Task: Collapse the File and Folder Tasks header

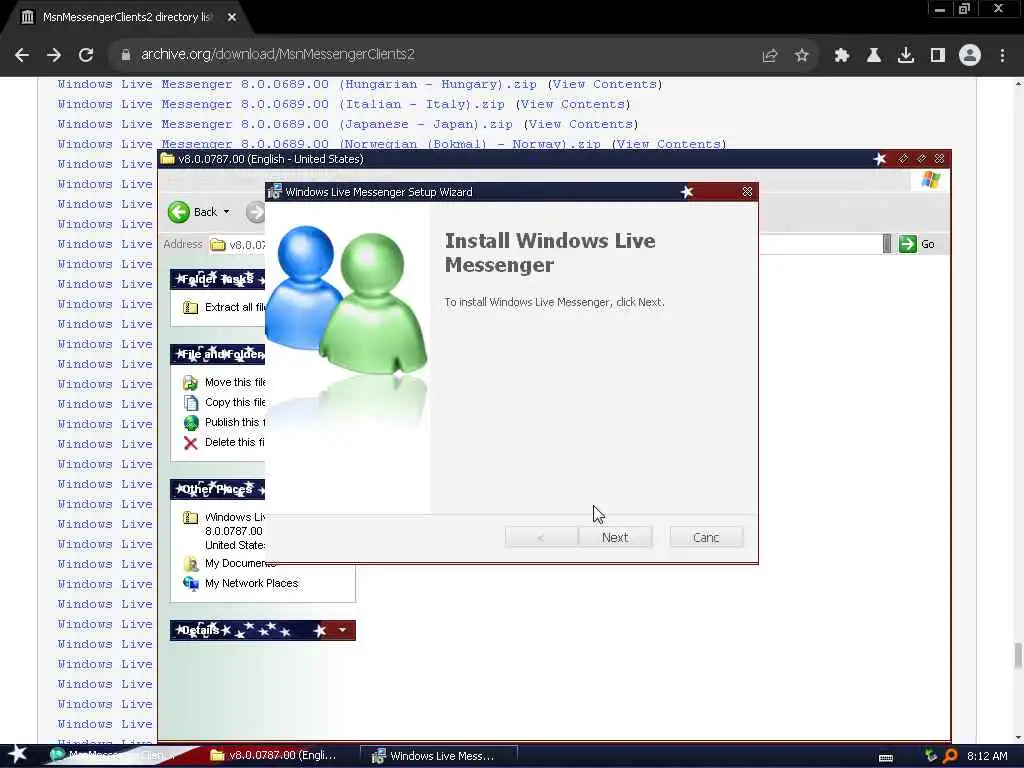Action: click(217, 354)
